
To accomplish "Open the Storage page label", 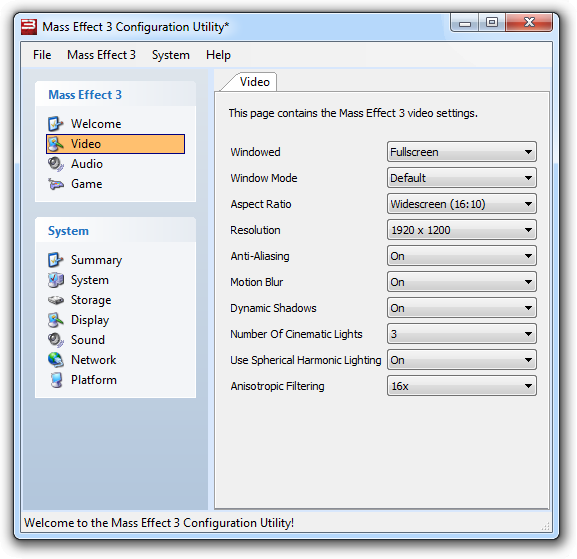I will 91,300.
